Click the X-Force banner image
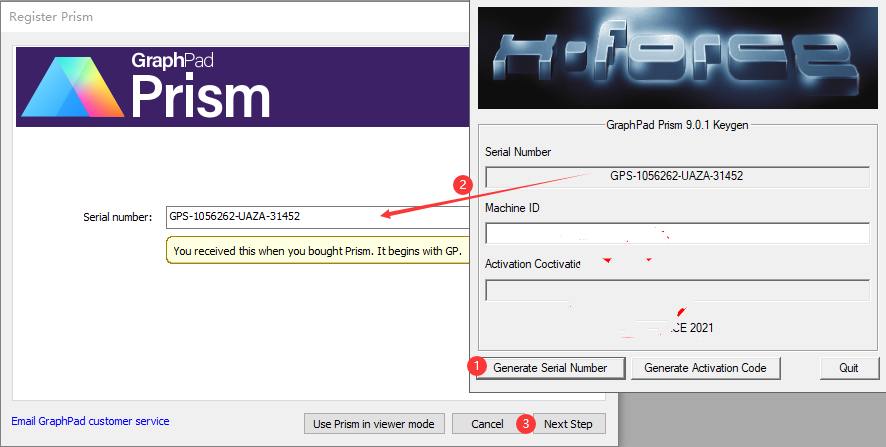Image resolution: width=886 pixels, height=447 pixels. (x=677, y=56)
